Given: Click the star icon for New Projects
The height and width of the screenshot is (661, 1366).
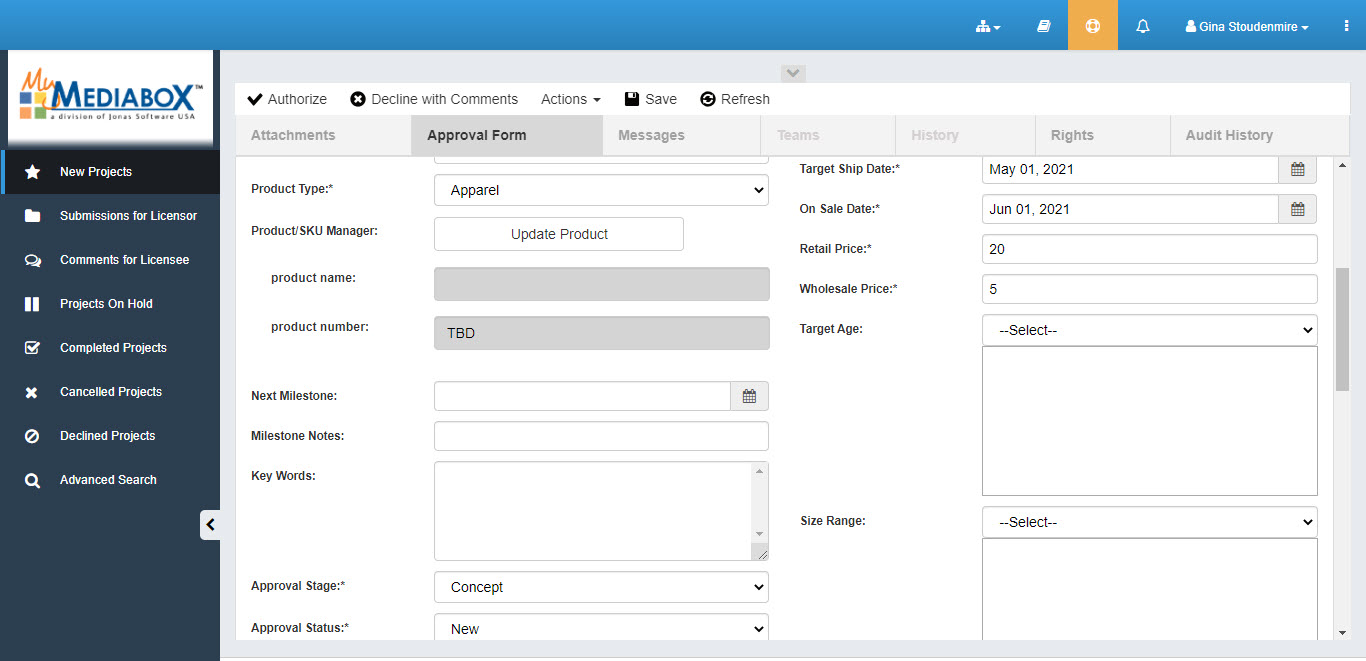Looking at the screenshot, I should tap(32, 172).
